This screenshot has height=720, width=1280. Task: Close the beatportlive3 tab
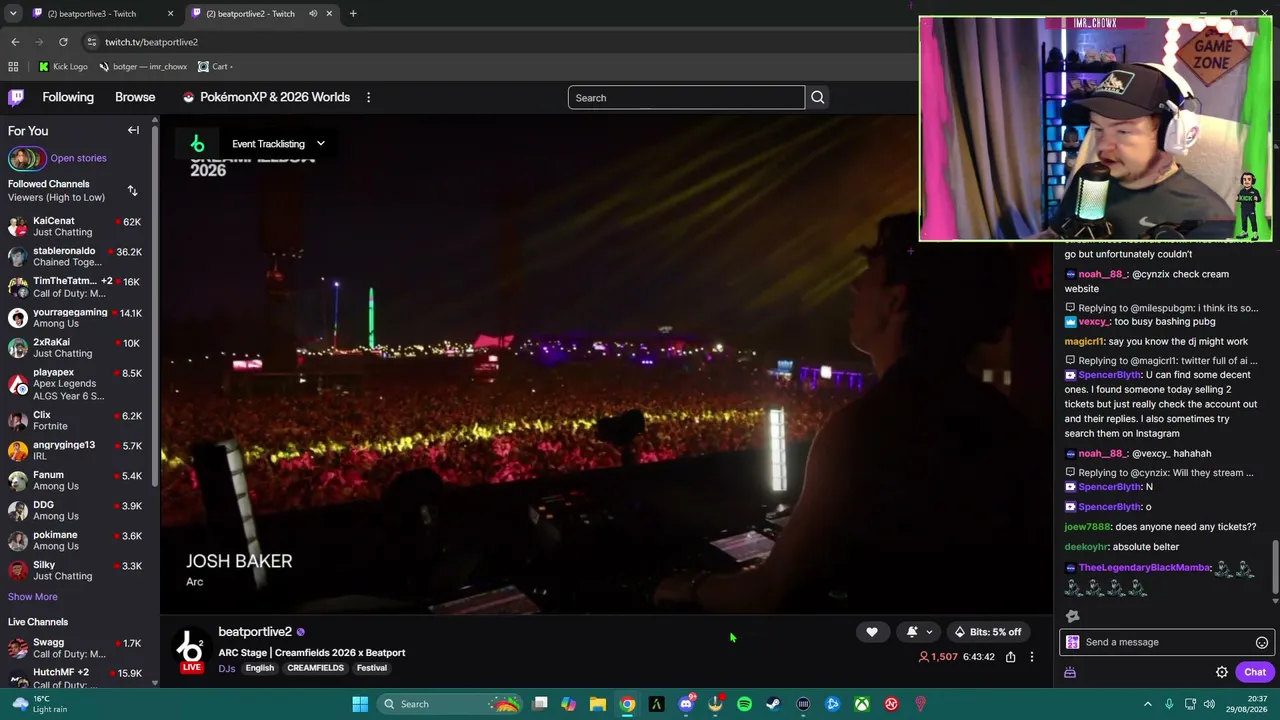tap(170, 14)
